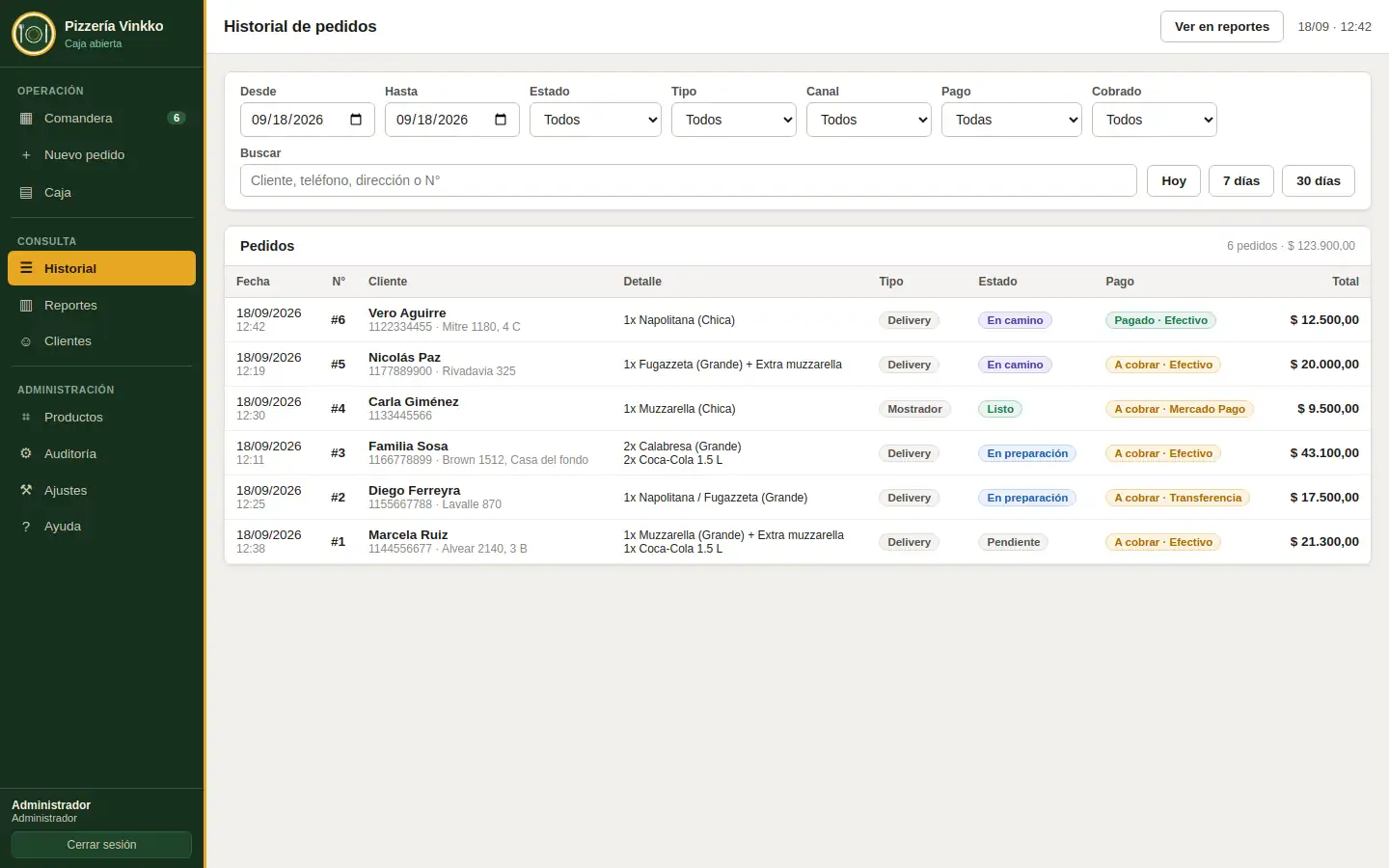Image resolution: width=1389 pixels, height=868 pixels.
Task: Click the Listo status badge
Action: 1000,409
